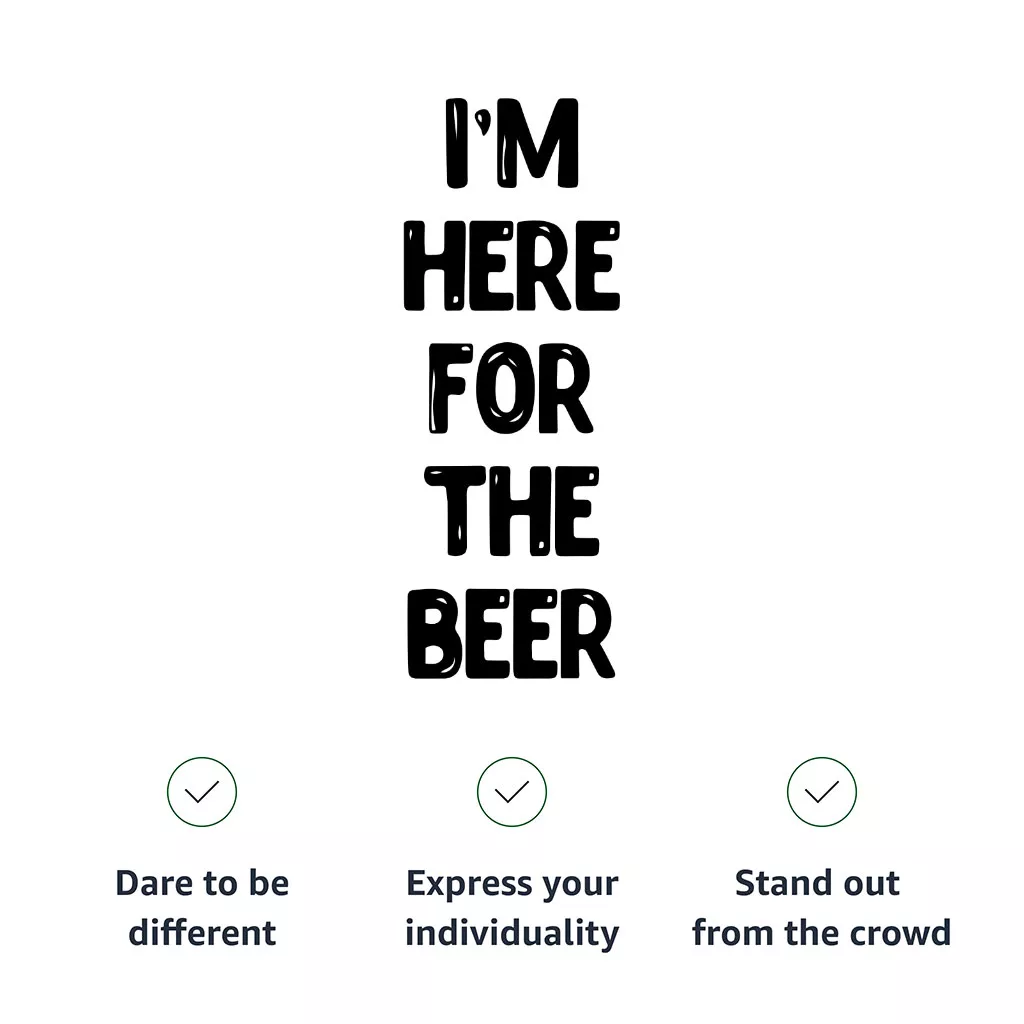Click the large word HERE
Image resolution: width=1024 pixels, height=1024 pixels.
point(512,266)
